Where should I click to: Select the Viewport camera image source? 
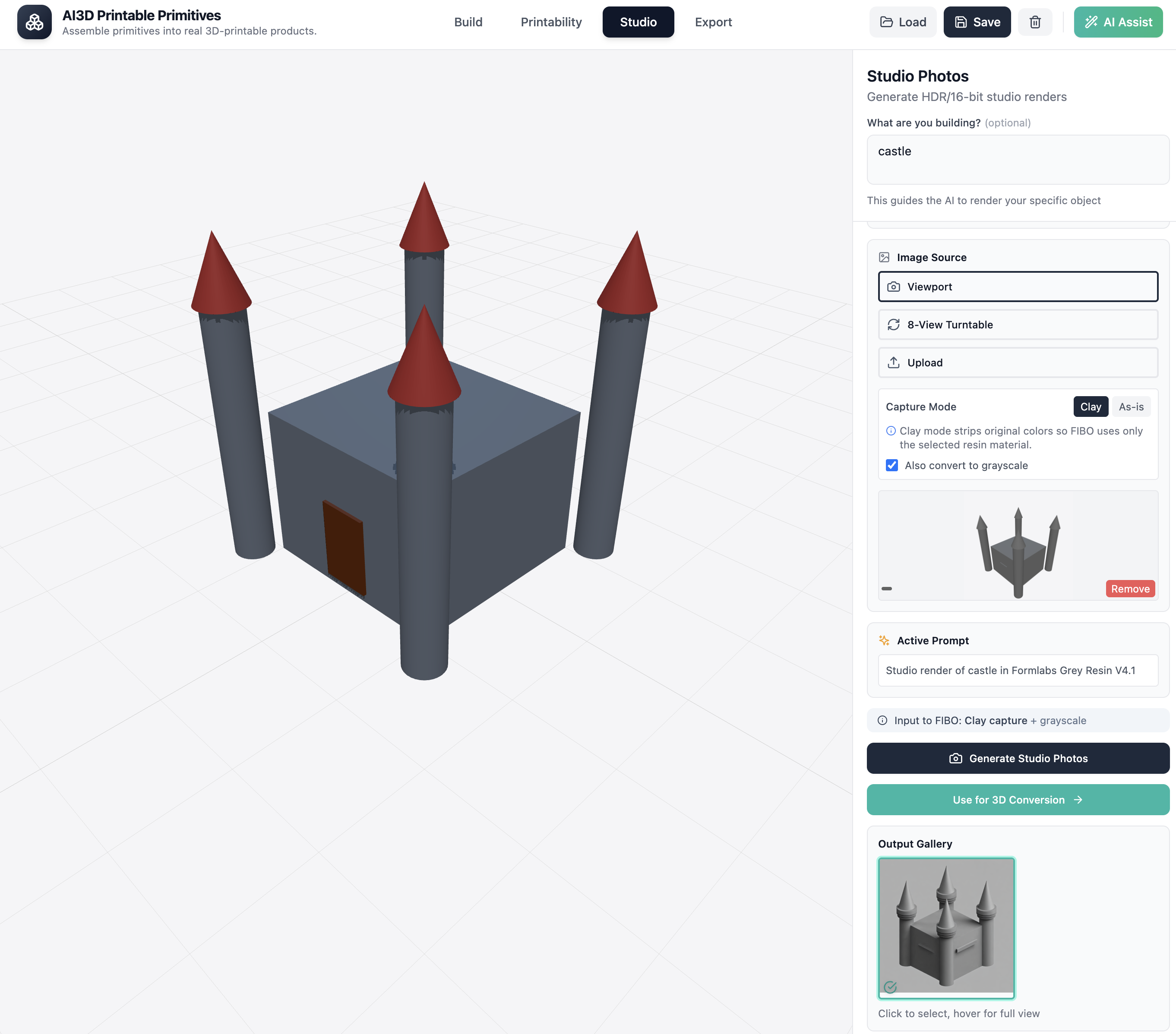click(1017, 287)
